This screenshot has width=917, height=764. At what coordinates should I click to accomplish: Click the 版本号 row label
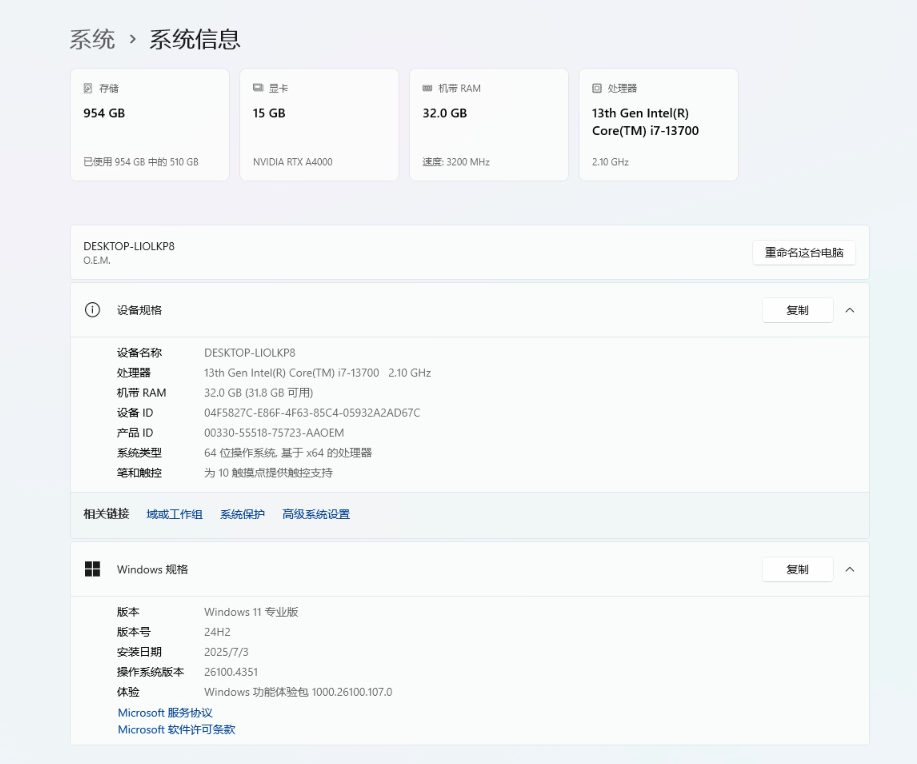pos(134,632)
